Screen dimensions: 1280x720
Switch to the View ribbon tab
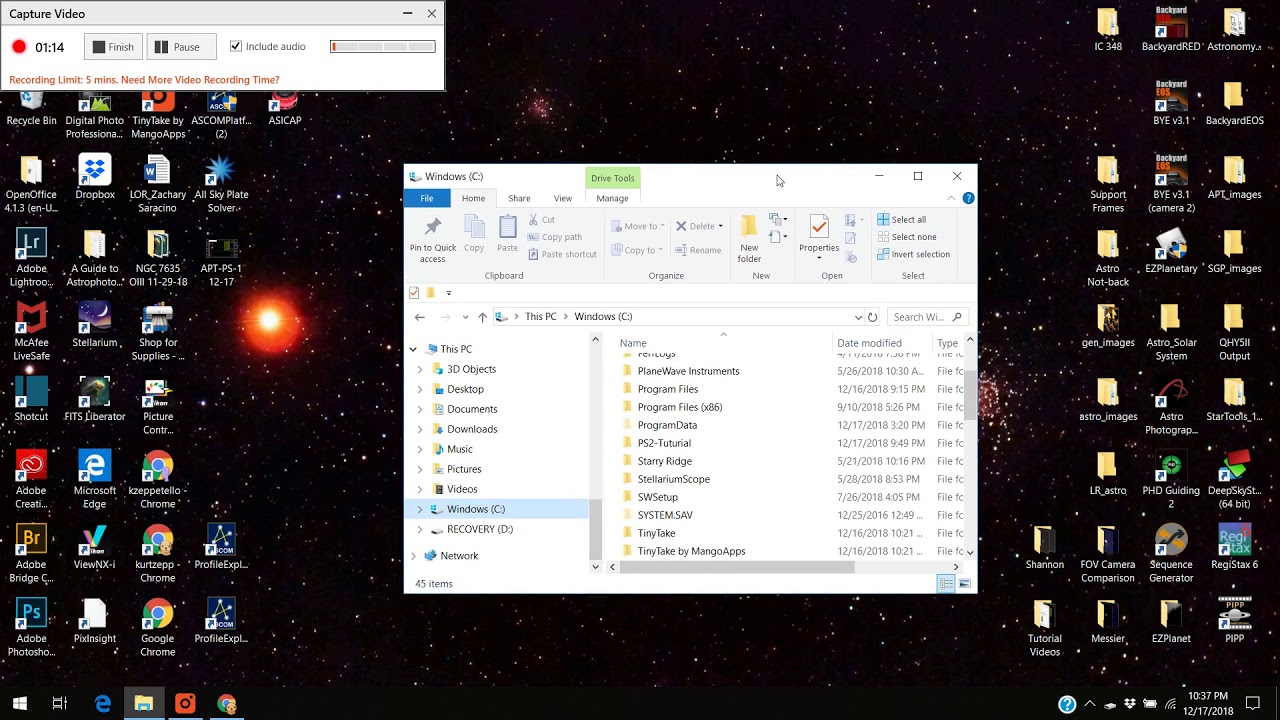click(563, 198)
